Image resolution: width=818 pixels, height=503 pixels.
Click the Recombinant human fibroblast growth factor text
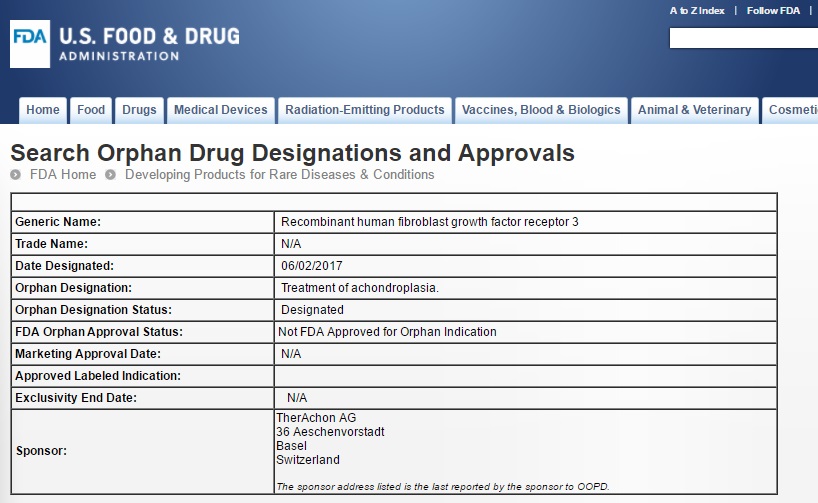[x=430, y=222]
